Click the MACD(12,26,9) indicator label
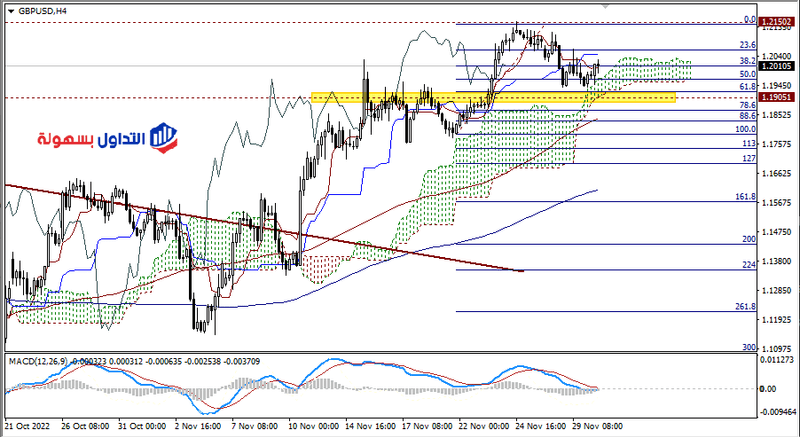The height and width of the screenshot is (437, 800). (x=38, y=358)
